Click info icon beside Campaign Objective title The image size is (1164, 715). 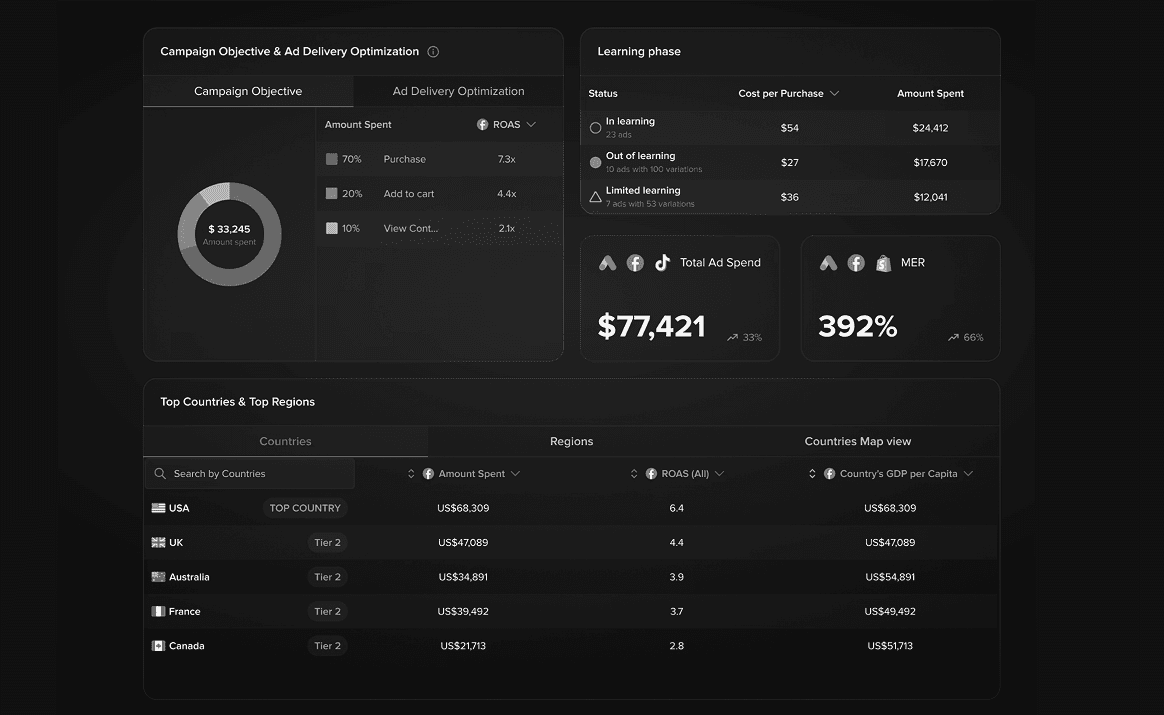pyautogui.click(x=433, y=52)
